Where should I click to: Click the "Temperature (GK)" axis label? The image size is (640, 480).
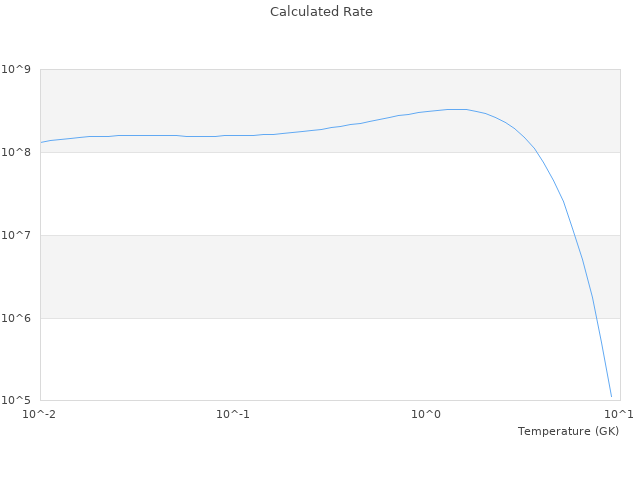point(568,431)
